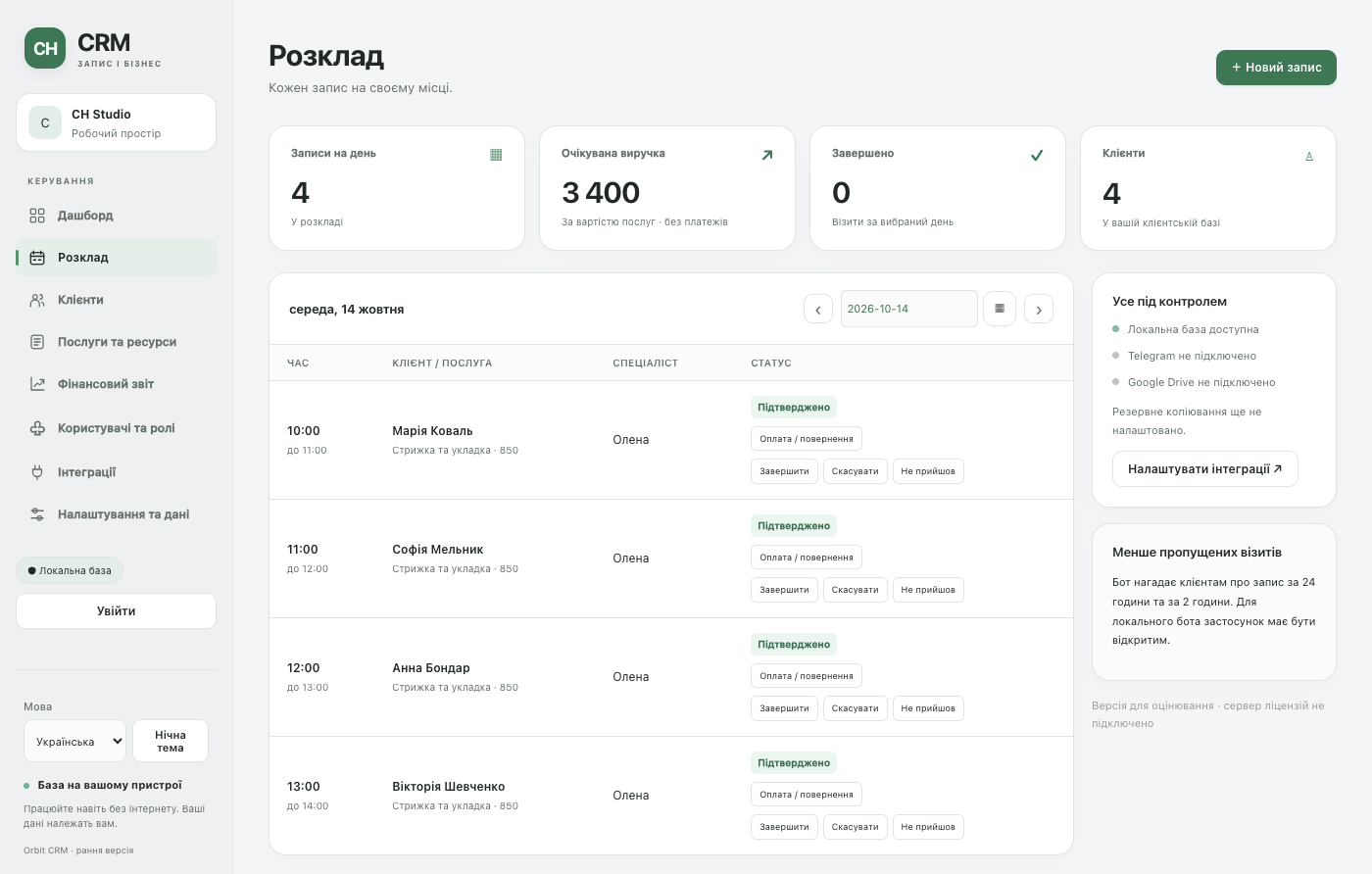Click Не прийшов for Вікторія Шевченко

pyautogui.click(x=928, y=827)
